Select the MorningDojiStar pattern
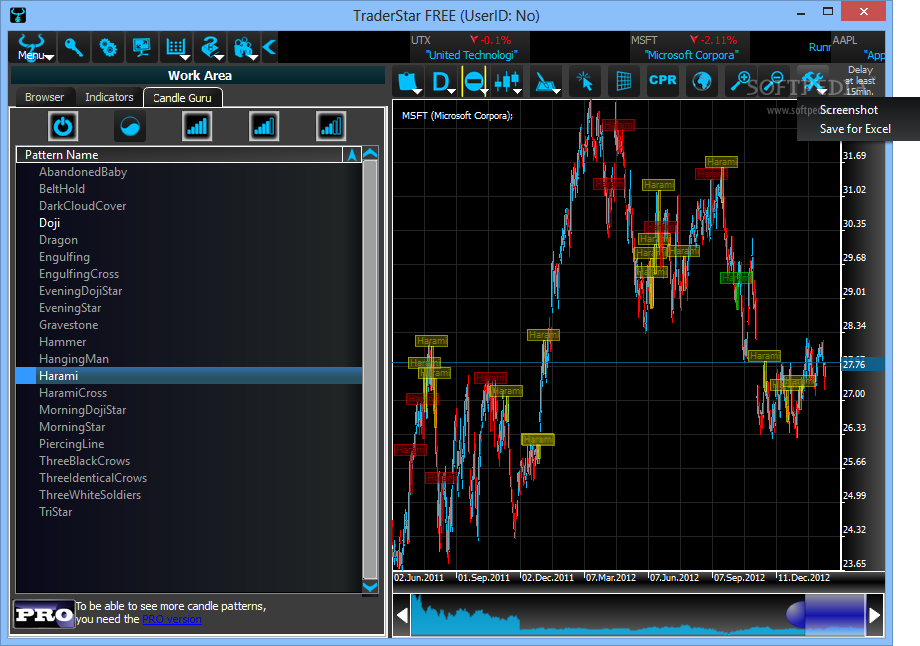Image resolution: width=920 pixels, height=646 pixels. [x=189, y=410]
